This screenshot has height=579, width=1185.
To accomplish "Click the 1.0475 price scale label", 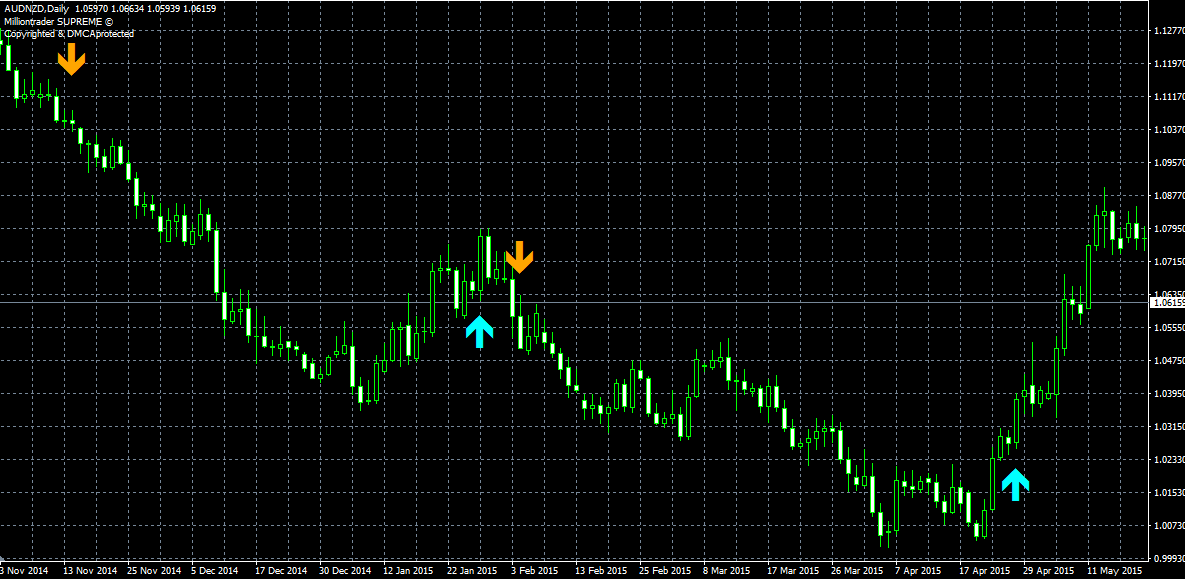I will click(x=1168, y=361).
